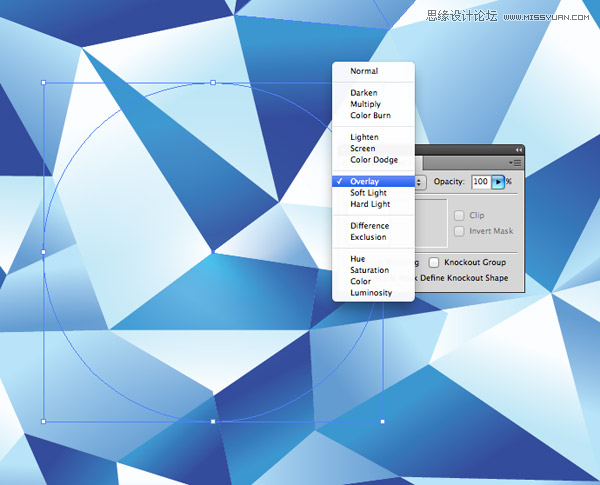The width and height of the screenshot is (600, 485).
Task: Select the Screen blend mode
Action: pyautogui.click(x=373, y=149)
